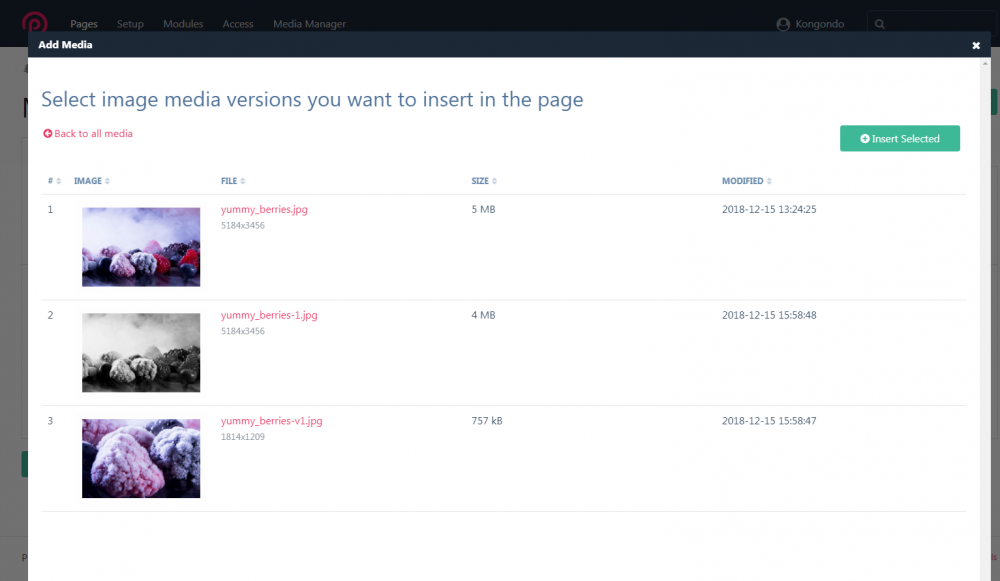Click the ProcessWire logo icon
This screenshot has height=581, width=1000.
[35, 23]
